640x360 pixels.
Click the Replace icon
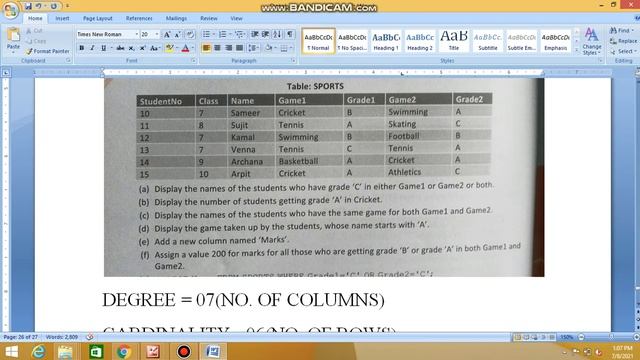click(613, 41)
